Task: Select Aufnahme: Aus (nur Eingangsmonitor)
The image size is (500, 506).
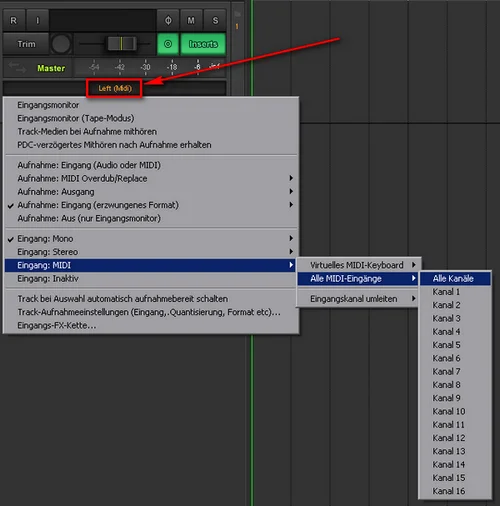Action: (151, 218)
